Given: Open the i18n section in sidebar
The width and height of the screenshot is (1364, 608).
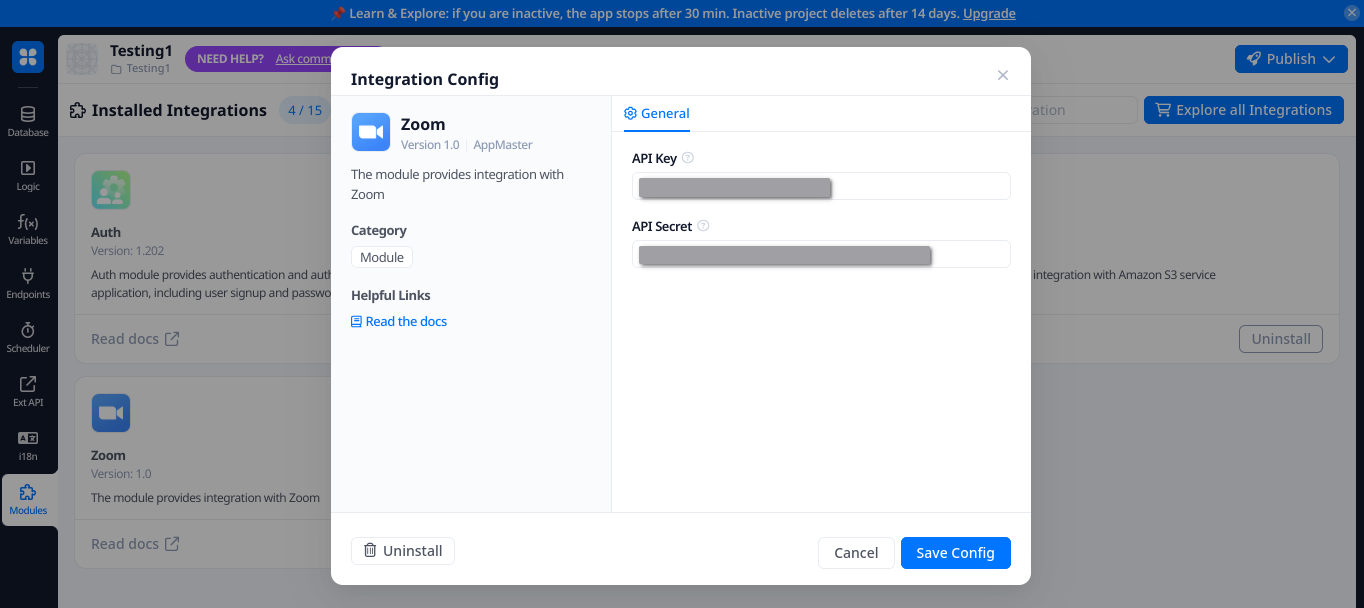Looking at the screenshot, I should coord(28,445).
